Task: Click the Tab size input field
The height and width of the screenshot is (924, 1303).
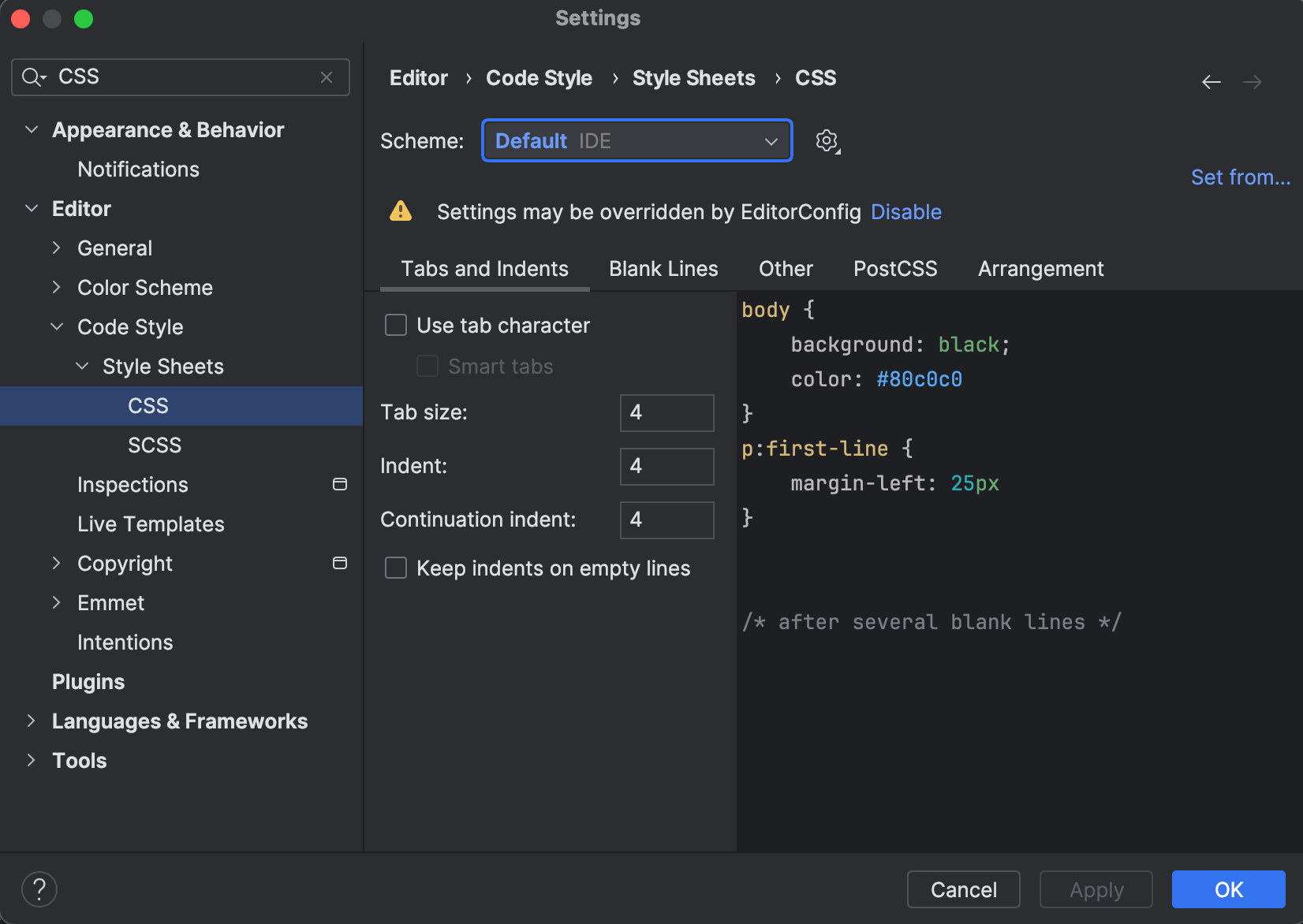Action: point(666,412)
